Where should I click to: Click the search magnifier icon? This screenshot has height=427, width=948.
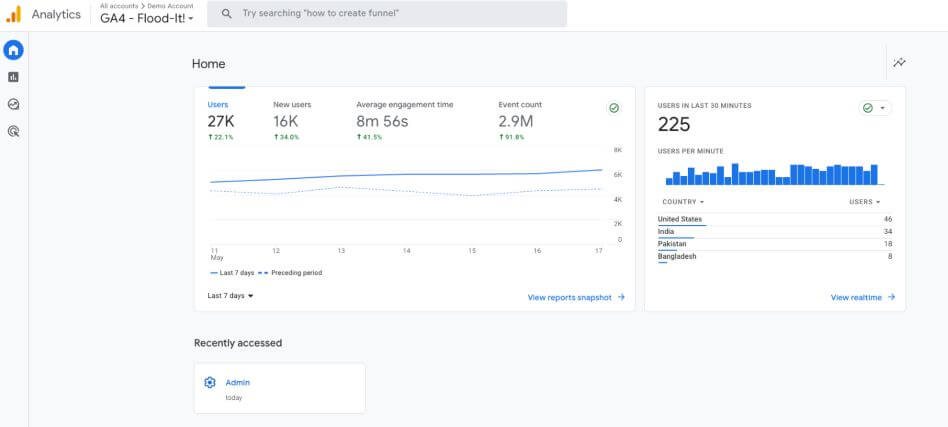[227, 14]
